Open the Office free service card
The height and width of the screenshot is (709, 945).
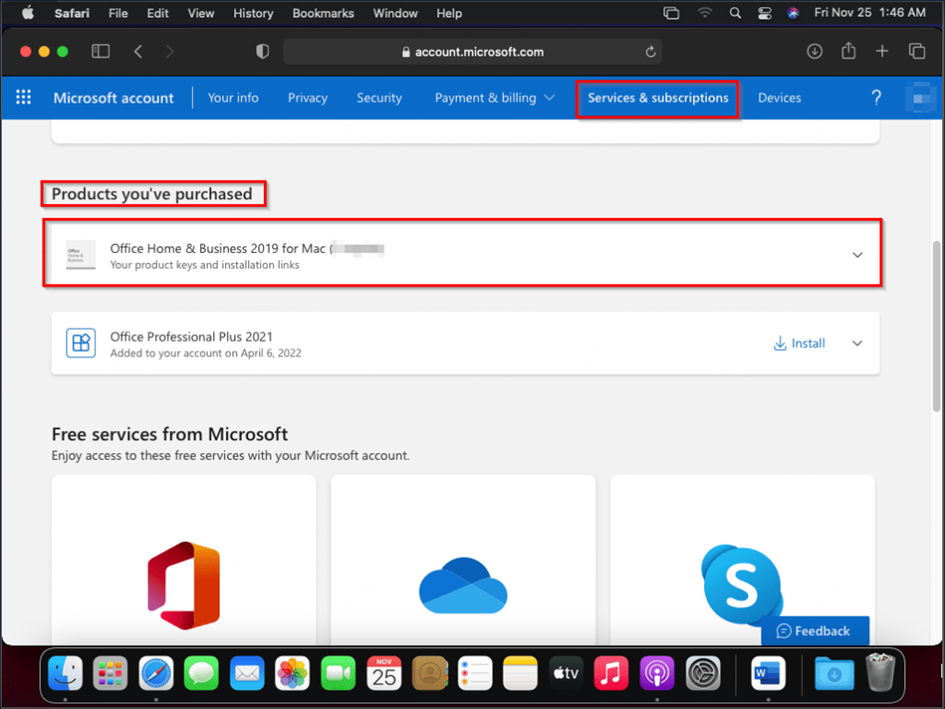point(184,559)
